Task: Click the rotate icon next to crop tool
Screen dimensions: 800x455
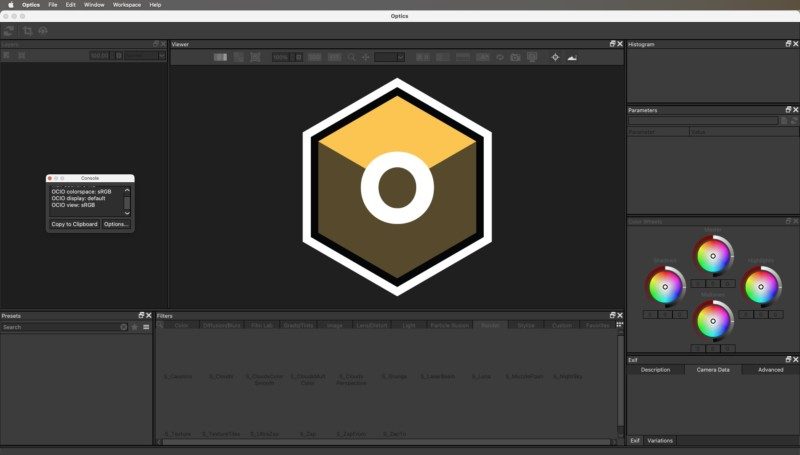Action: tap(43, 31)
